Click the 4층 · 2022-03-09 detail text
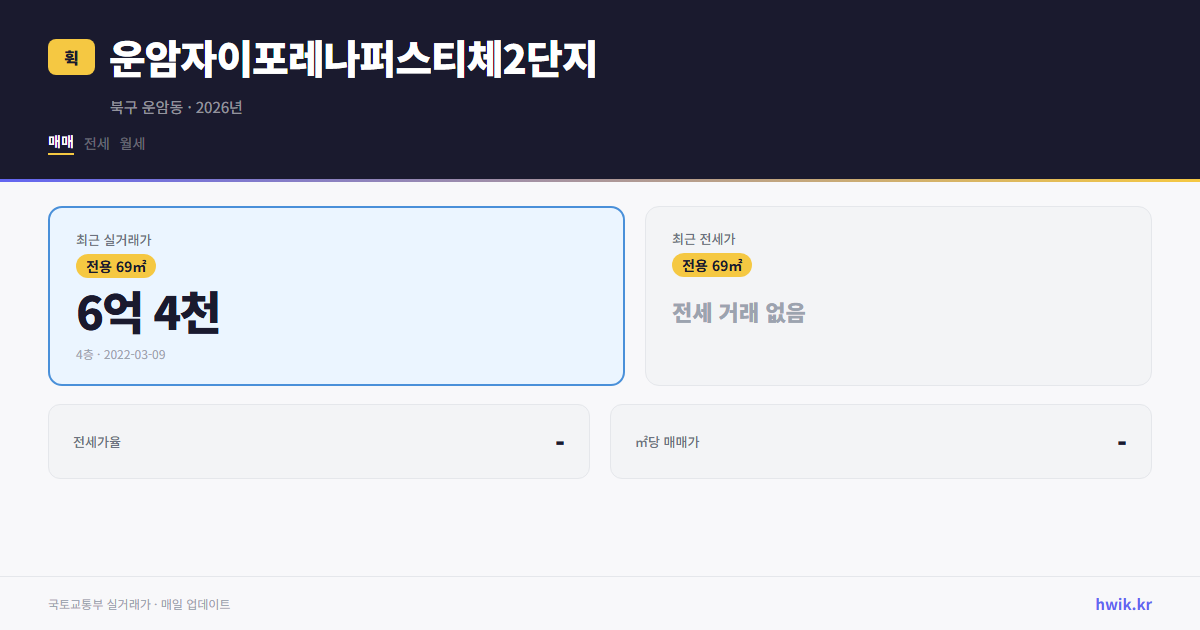Viewport: 1200px width, 630px height. coord(120,354)
